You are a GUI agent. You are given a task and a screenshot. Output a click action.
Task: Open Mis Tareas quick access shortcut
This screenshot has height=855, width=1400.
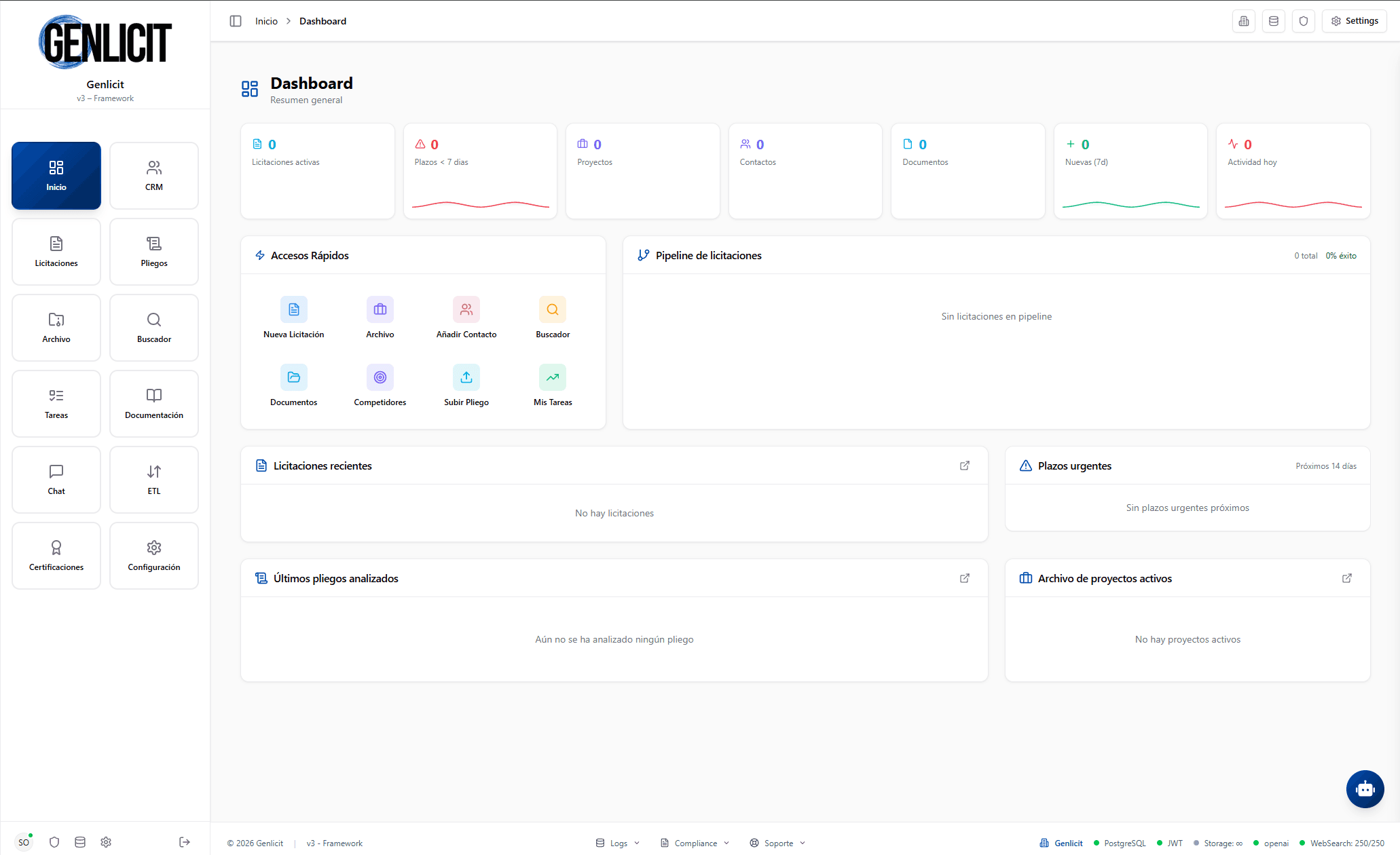click(553, 385)
